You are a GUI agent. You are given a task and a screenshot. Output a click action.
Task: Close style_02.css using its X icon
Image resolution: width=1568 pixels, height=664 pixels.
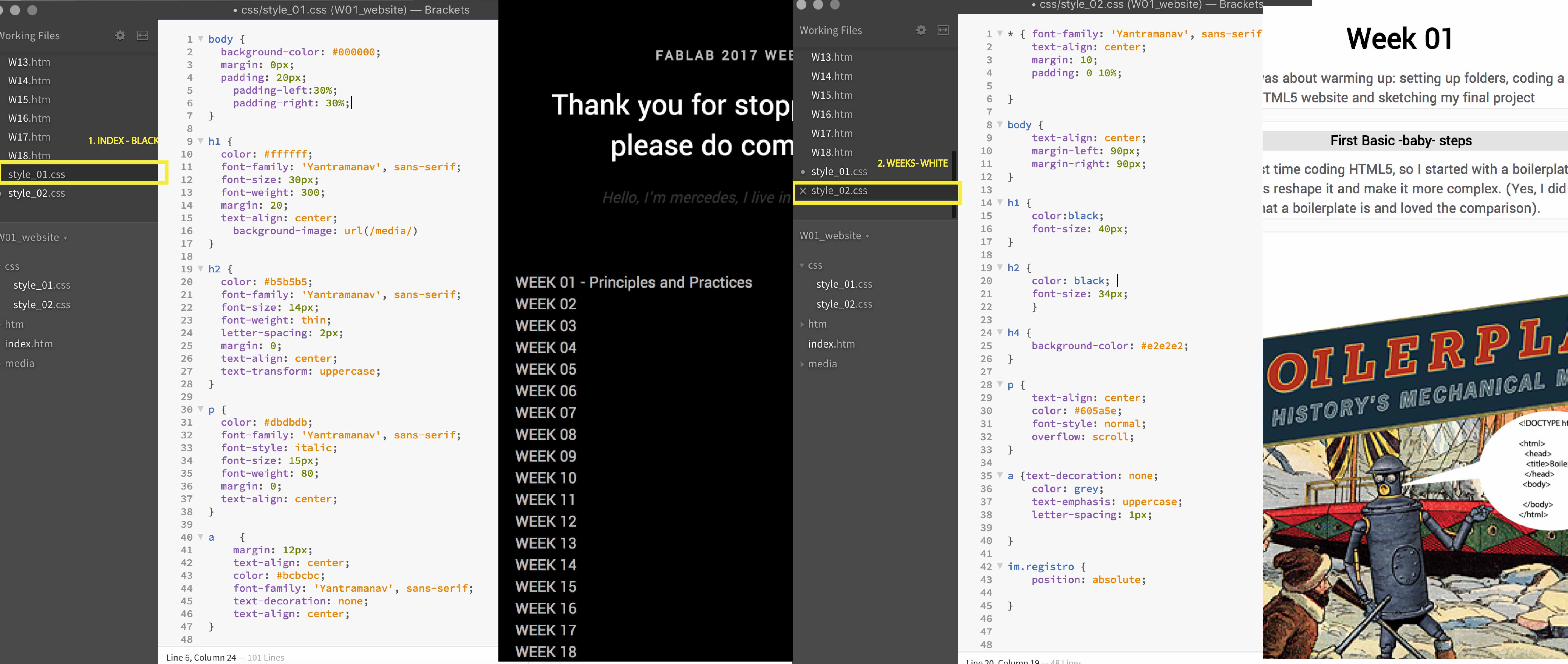(x=803, y=191)
